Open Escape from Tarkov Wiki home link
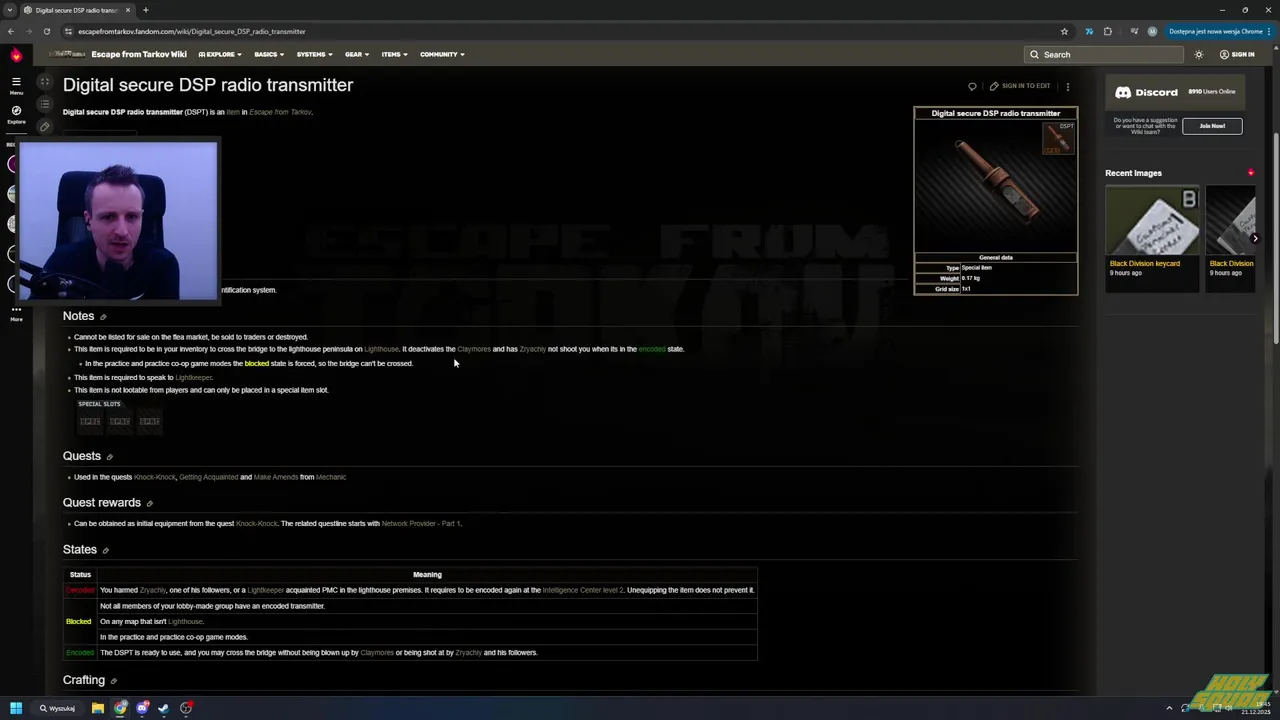Screen dimensions: 1280x720 point(139,54)
